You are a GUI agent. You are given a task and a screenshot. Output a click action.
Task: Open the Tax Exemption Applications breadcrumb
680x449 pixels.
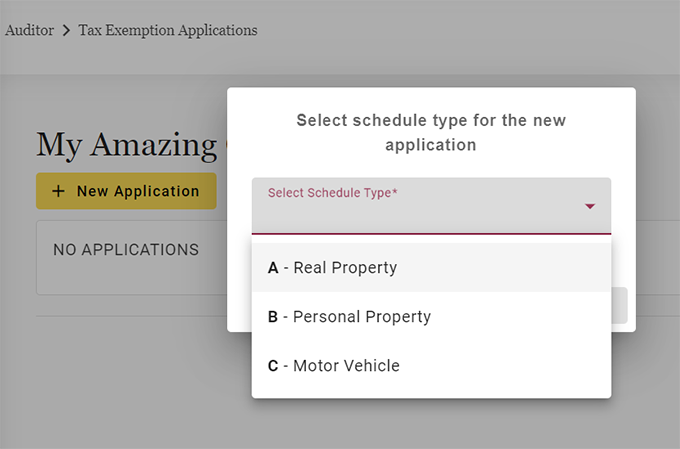click(x=168, y=31)
